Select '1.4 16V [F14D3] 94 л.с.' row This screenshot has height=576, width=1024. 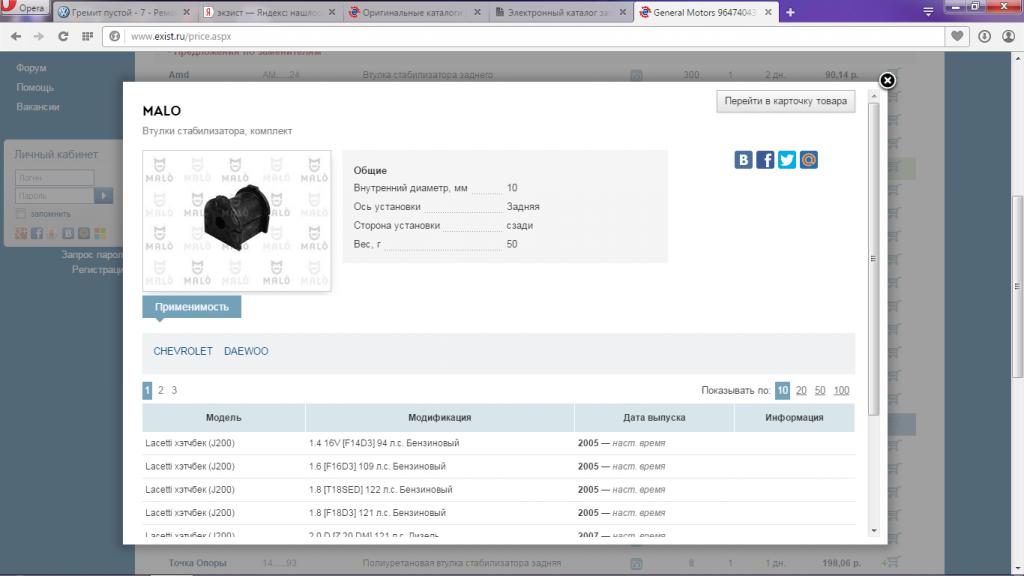[x=498, y=443]
